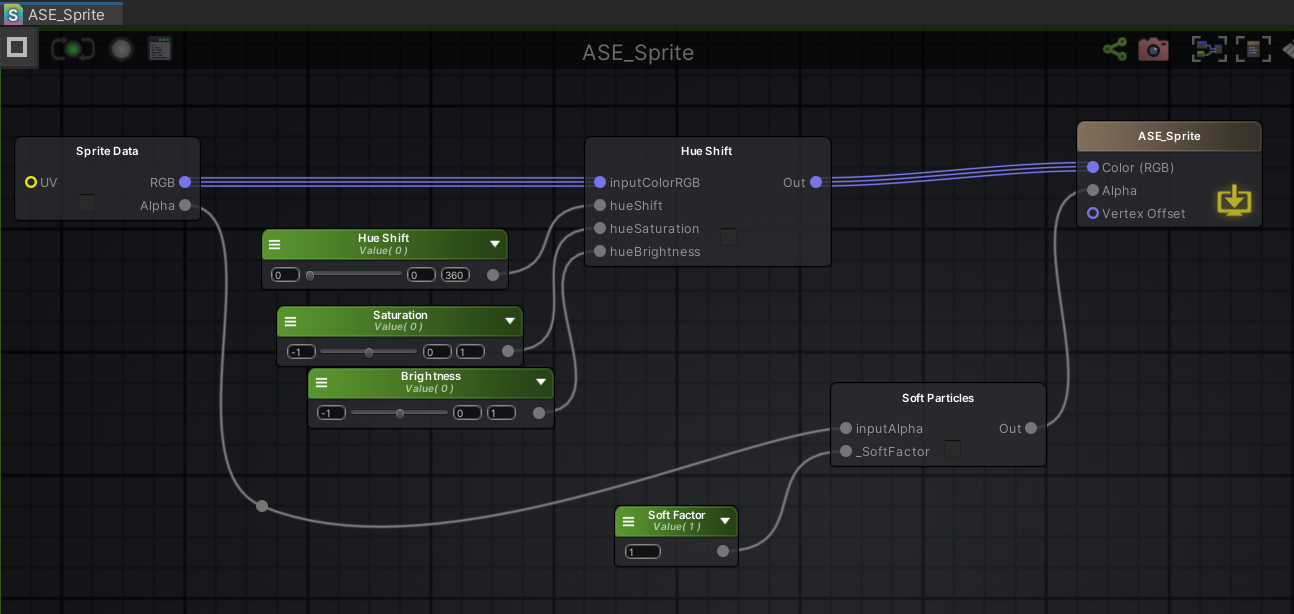Screen dimensions: 1294x614
Task: Click yellow download icon on ASE_Sprite node
Action: [1234, 201]
